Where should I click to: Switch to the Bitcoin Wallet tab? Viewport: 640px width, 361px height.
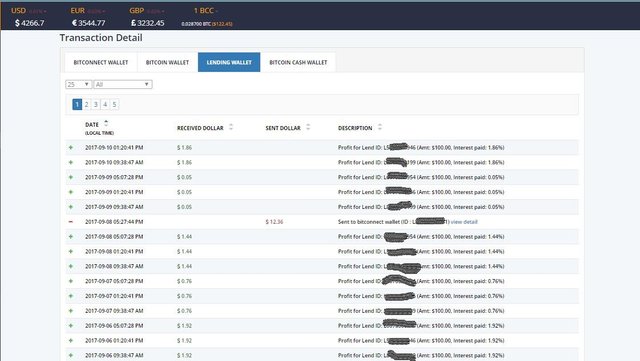(x=167, y=62)
